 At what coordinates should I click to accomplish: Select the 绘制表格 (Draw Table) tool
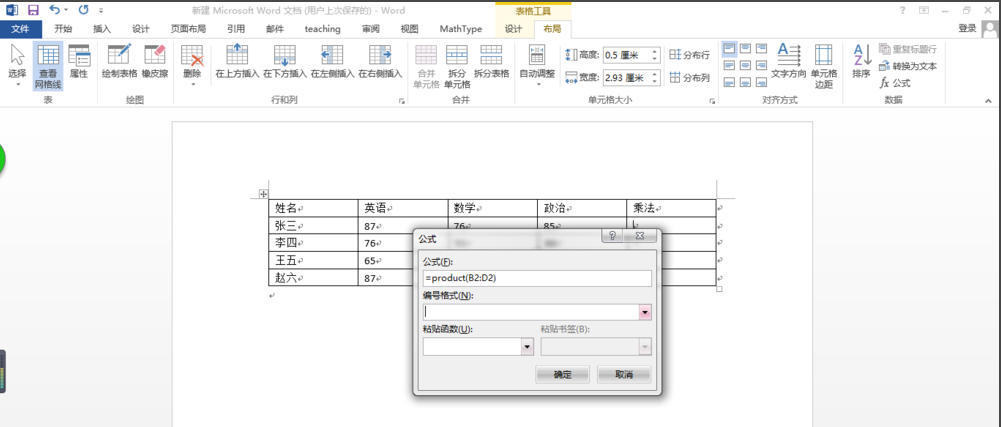pos(119,62)
